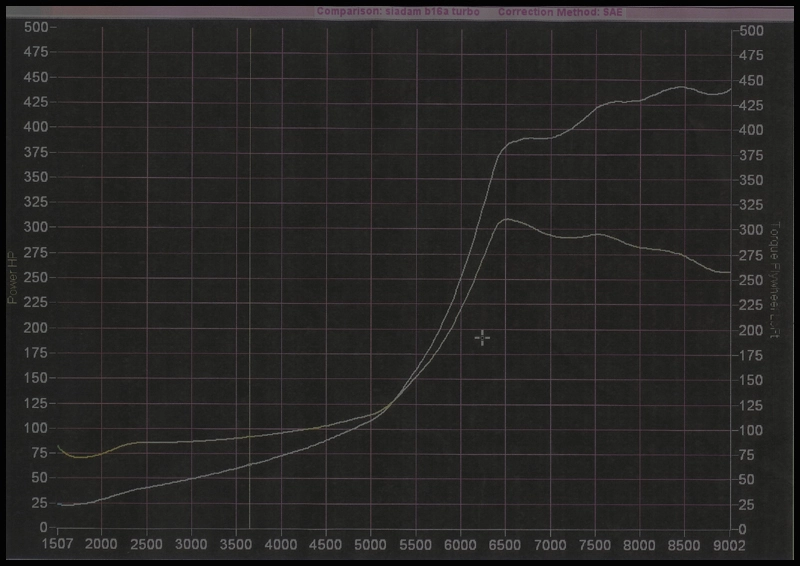The height and width of the screenshot is (566, 800).
Task: Select 400 on the Power HP axis
Action: coord(36,127)
